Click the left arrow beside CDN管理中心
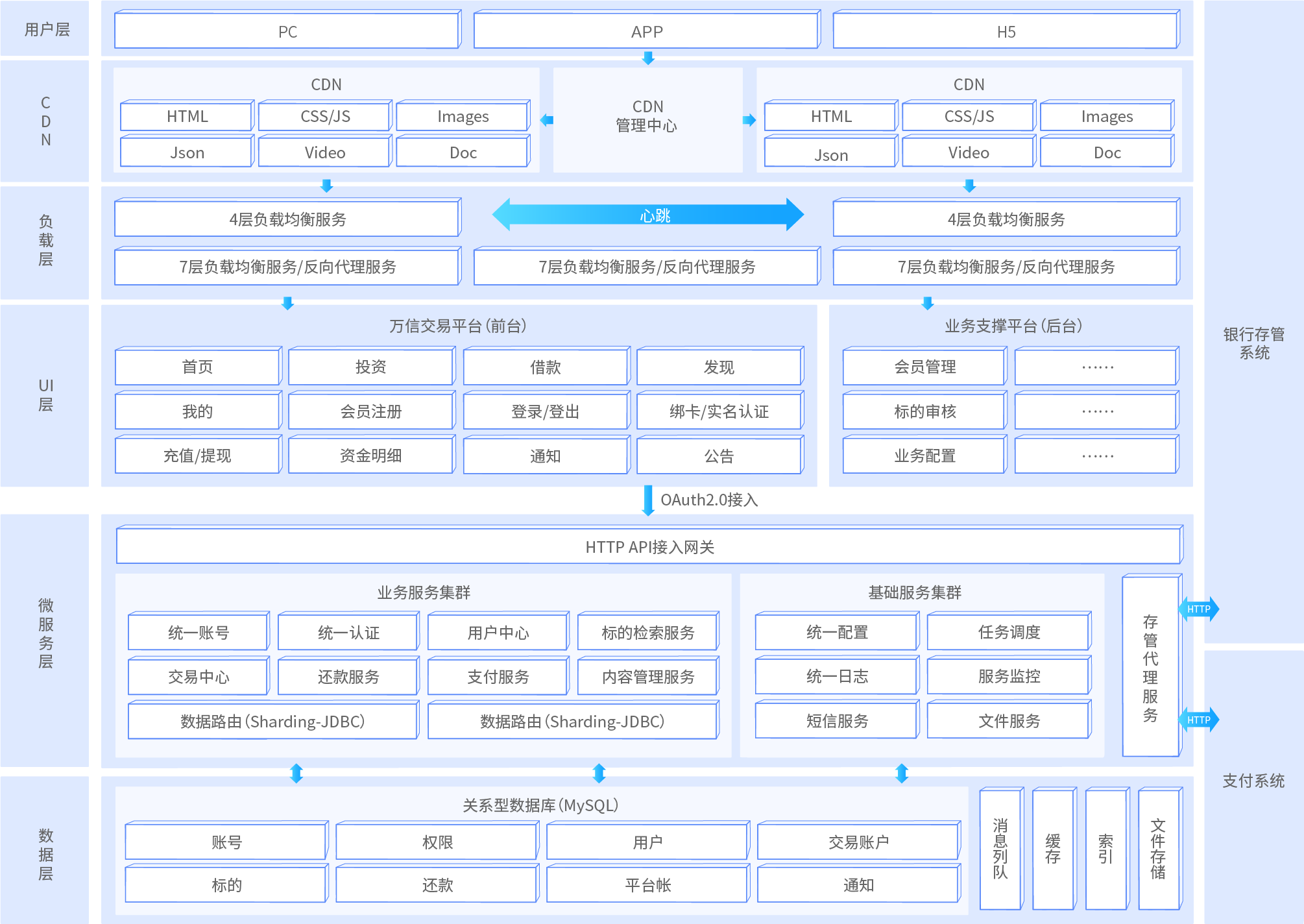Viewport: 1304px width, 924px height. coord(547,120)
